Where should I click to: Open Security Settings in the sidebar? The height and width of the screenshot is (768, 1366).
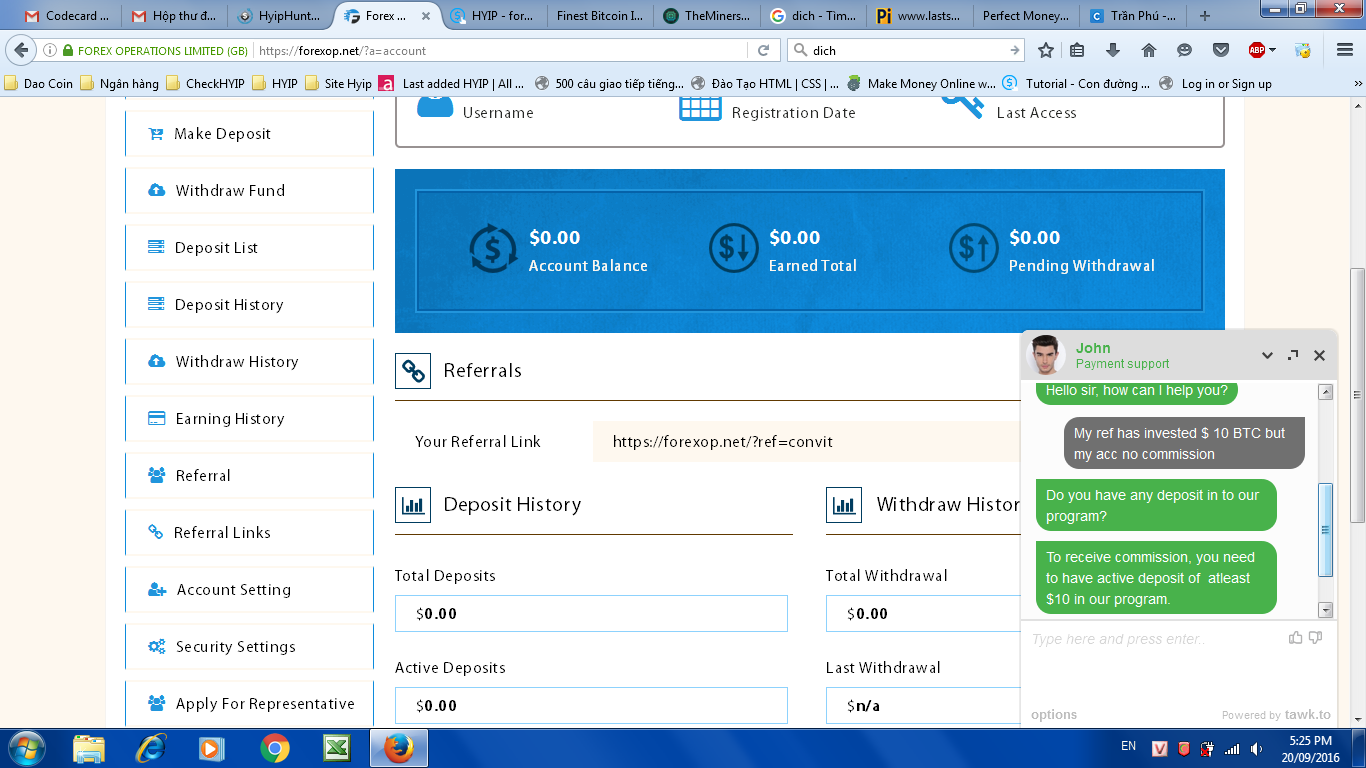pyautogui.click(x=249, y=647)
